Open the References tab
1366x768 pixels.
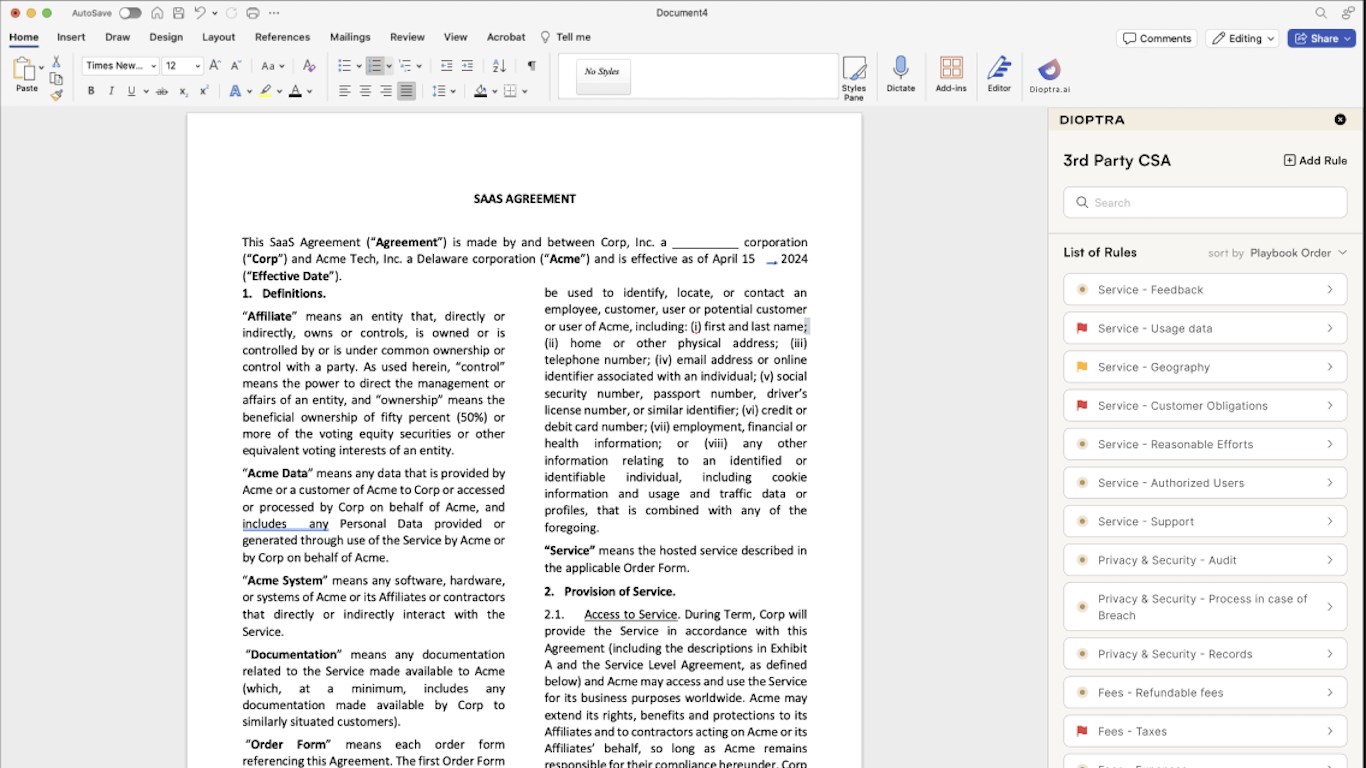283,37
